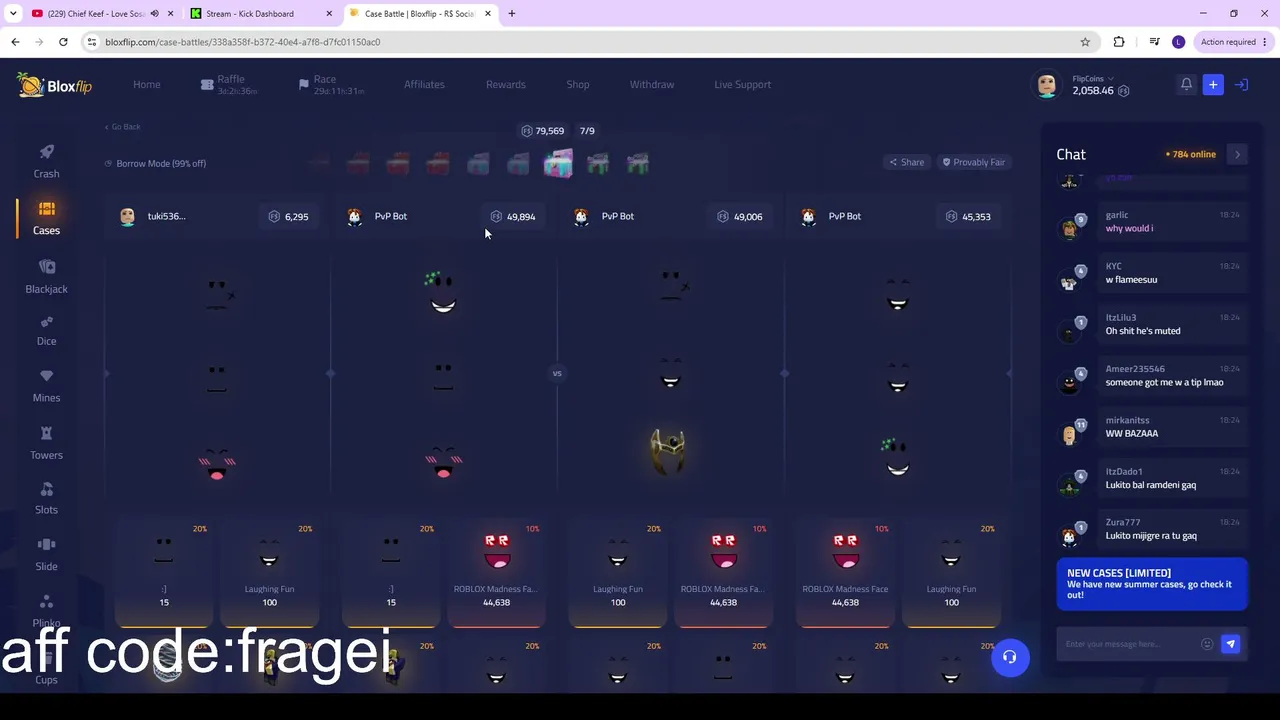
Task: Click the chat message input field
Action: [x=1128, y=644]
